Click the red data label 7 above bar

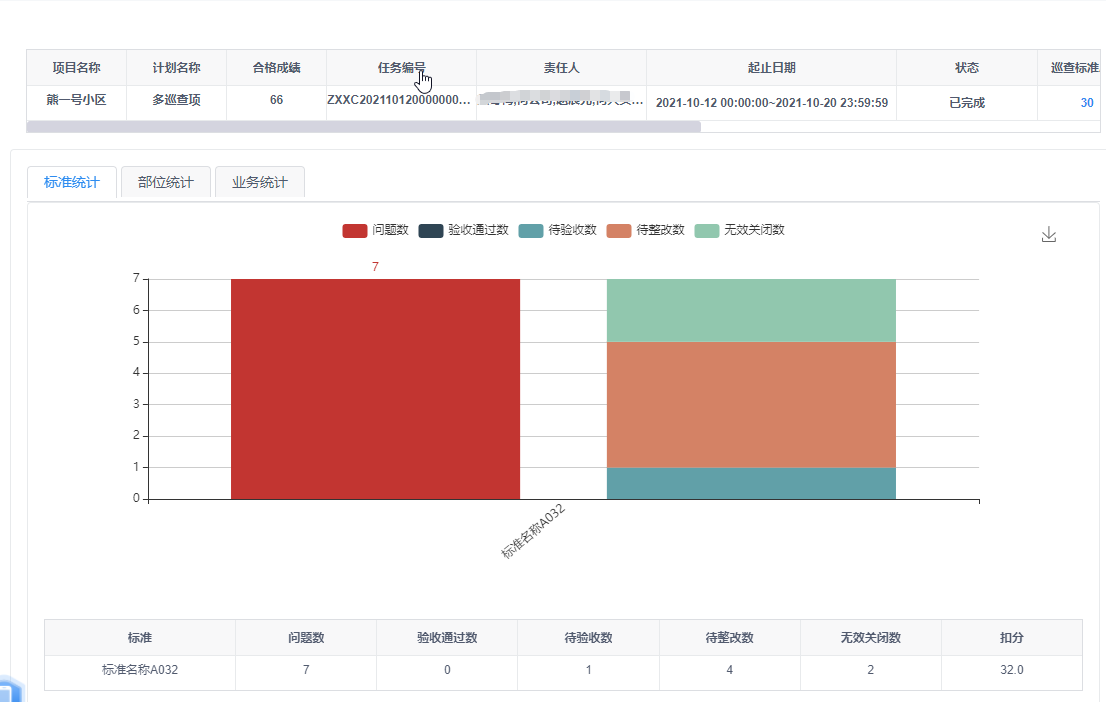pos(375,267)
